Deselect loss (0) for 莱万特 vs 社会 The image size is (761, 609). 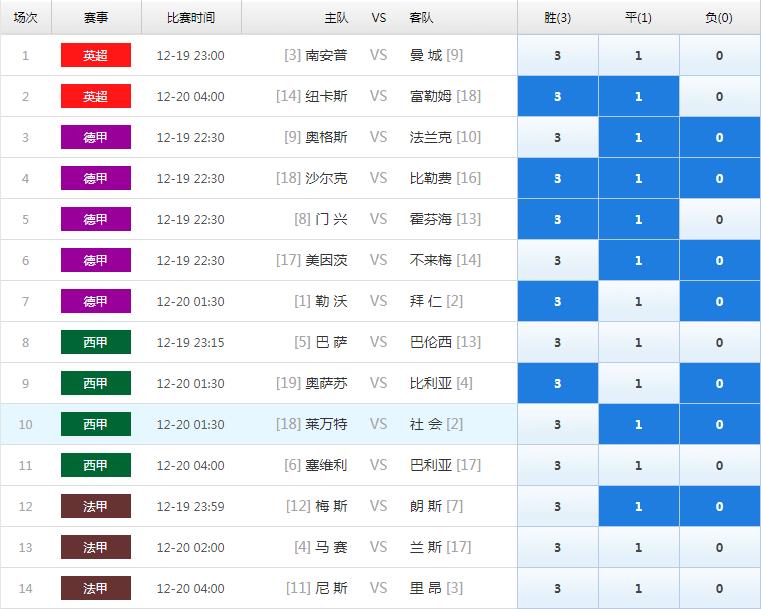(x=720, y=424)
